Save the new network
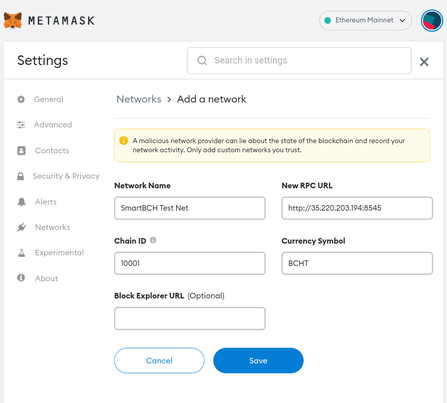 (x=258, y=361)
